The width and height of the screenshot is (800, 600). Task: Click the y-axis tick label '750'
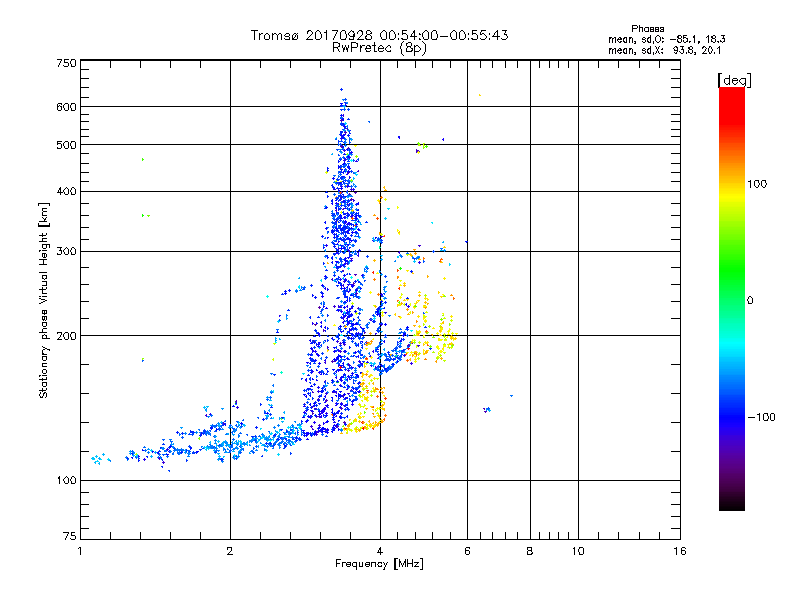67,63
